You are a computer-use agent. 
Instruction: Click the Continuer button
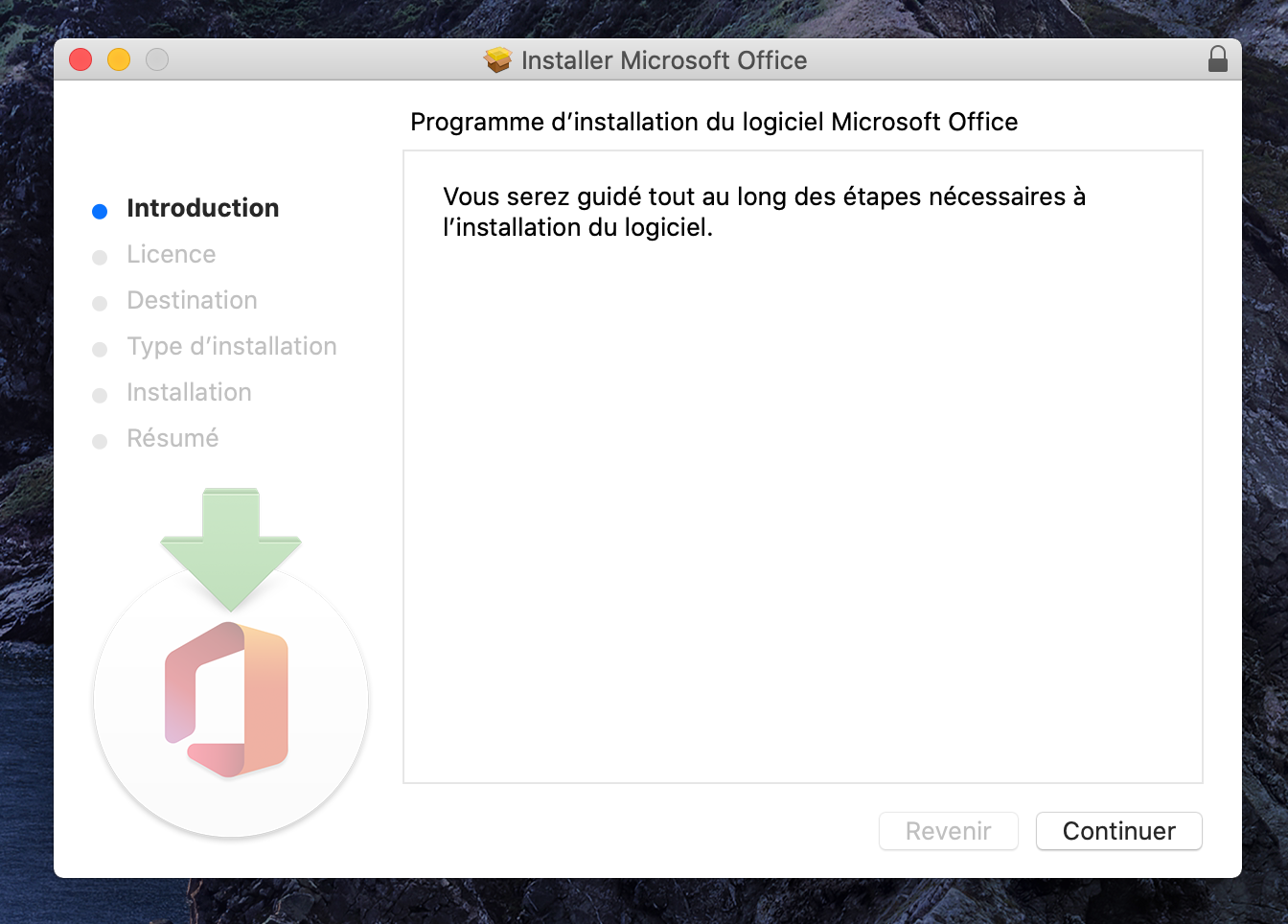[x=1118, y=831]
